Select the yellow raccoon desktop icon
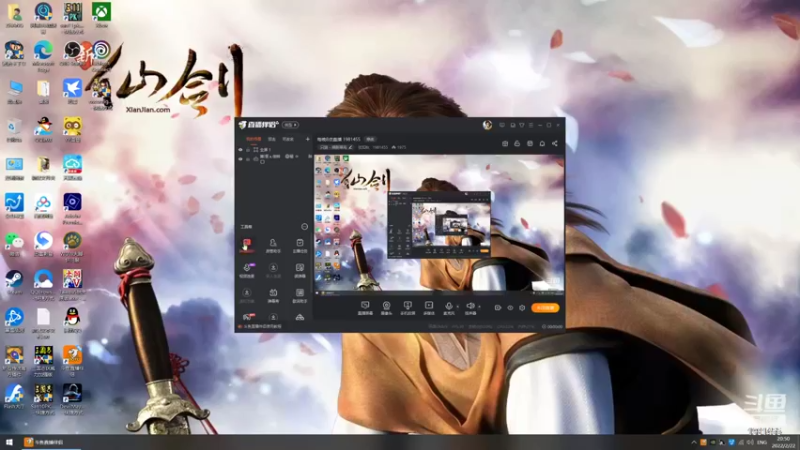Image resolution: width=800 pixels, height=450 pixels. (x=72, y=130)
